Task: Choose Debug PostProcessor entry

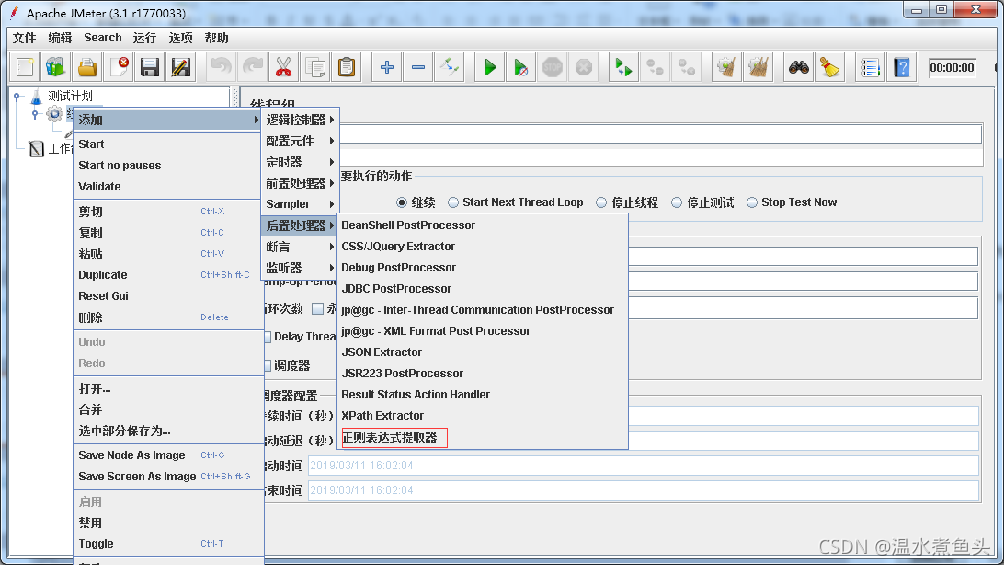Action: pos(483,268)
